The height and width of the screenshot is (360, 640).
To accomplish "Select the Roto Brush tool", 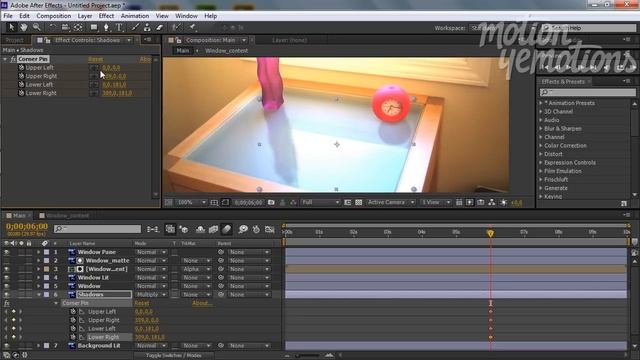I will click(x=176, y=27).
